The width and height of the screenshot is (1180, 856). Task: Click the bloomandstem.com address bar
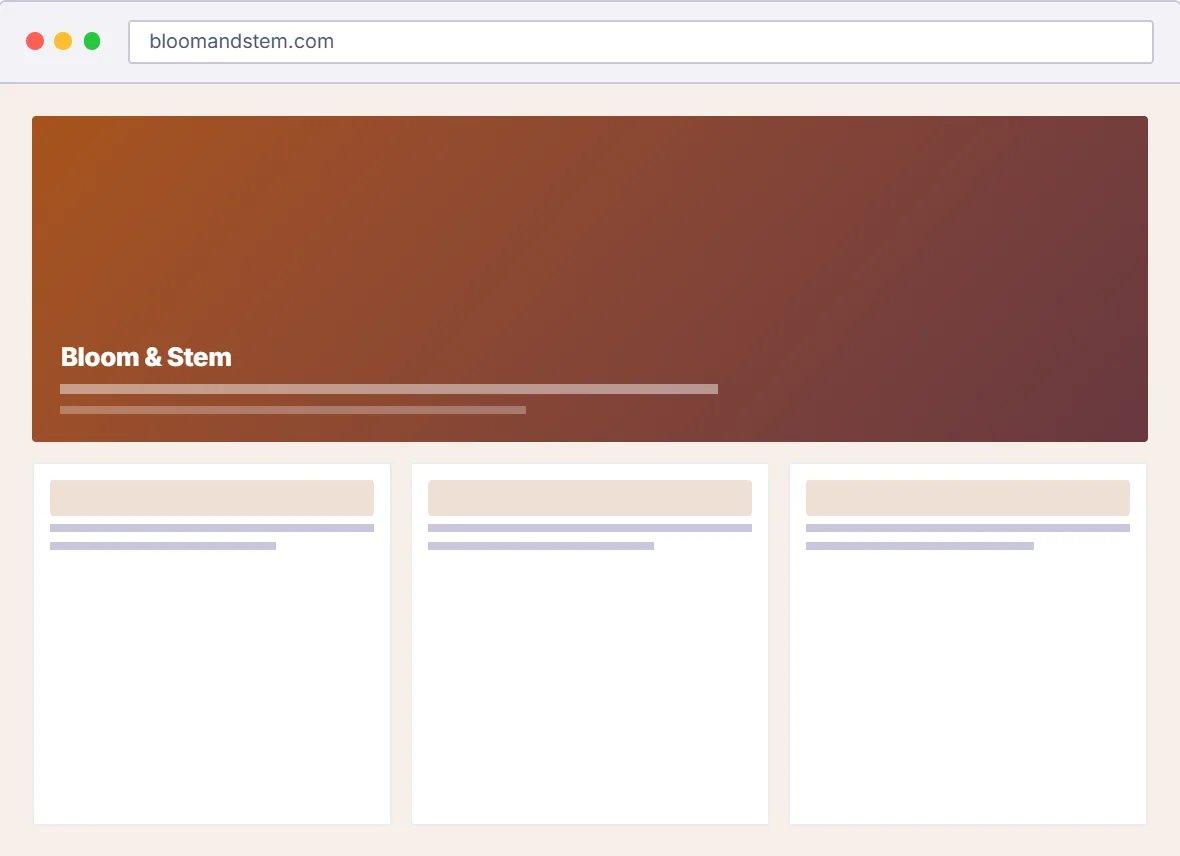[x=640, y=41]
